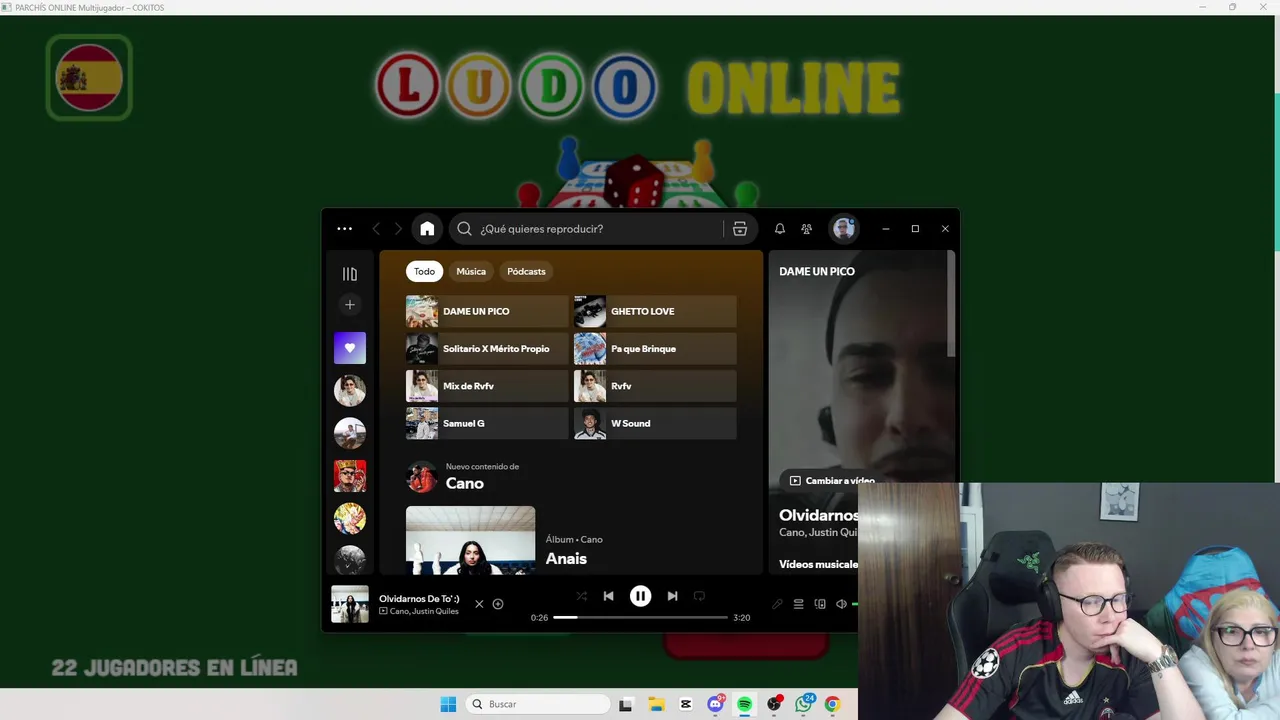
Task: Click the 'DAME UN PICO' right panel header
Action: tap(817, 271)
